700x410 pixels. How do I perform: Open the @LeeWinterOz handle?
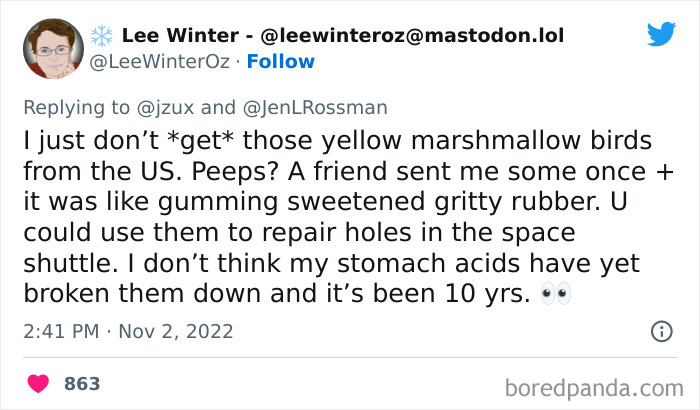click(x=160, y=62)
